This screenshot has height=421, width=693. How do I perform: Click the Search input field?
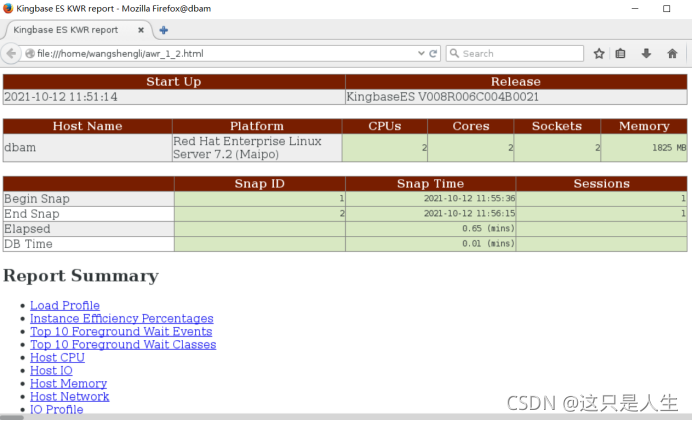coord(515,53)
